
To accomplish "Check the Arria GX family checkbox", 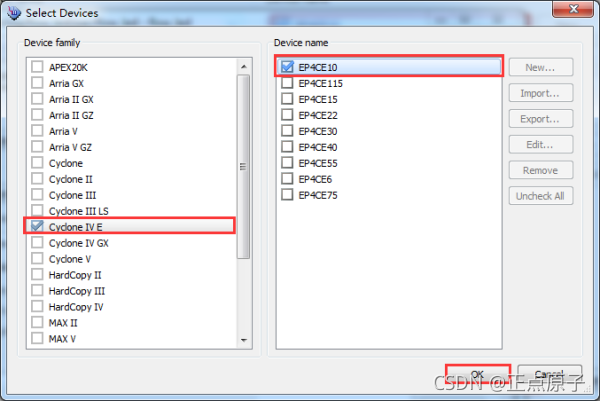I will tap(37, 83).
